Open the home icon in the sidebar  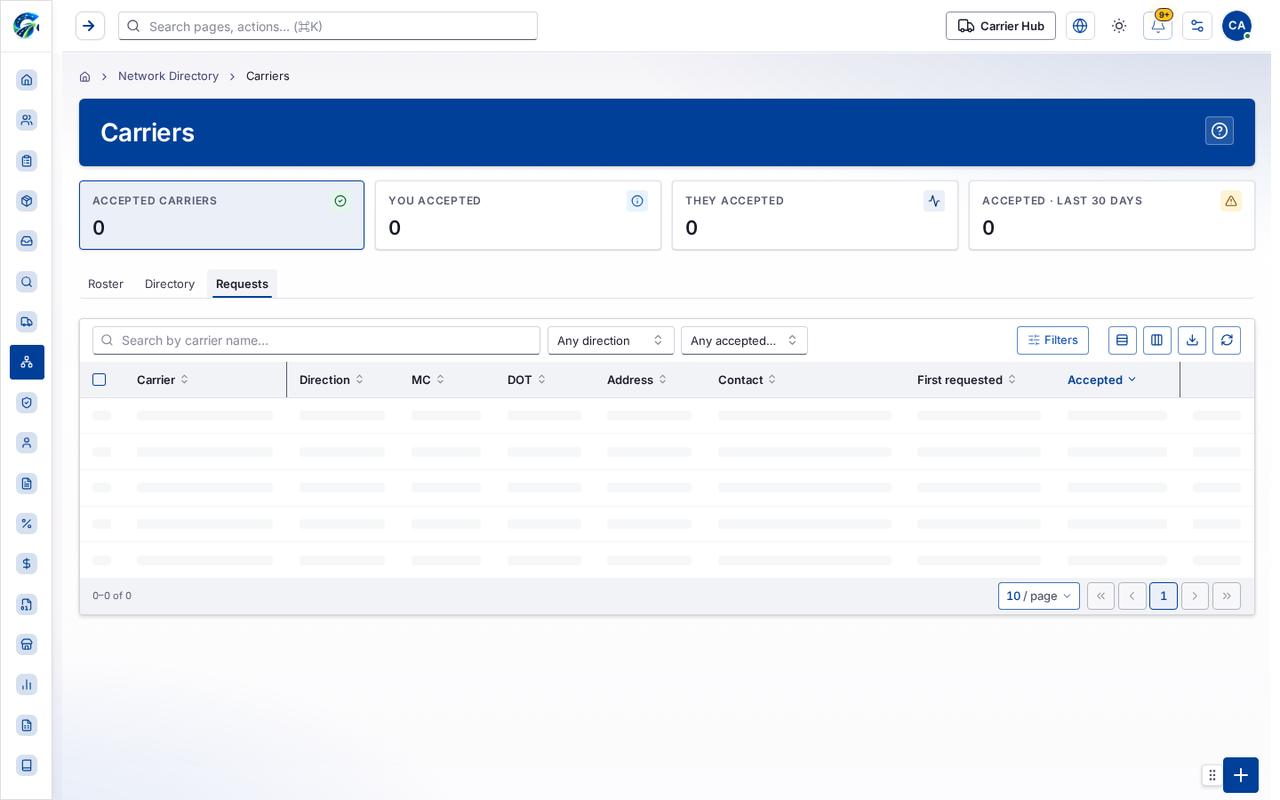tap(27, 80)
